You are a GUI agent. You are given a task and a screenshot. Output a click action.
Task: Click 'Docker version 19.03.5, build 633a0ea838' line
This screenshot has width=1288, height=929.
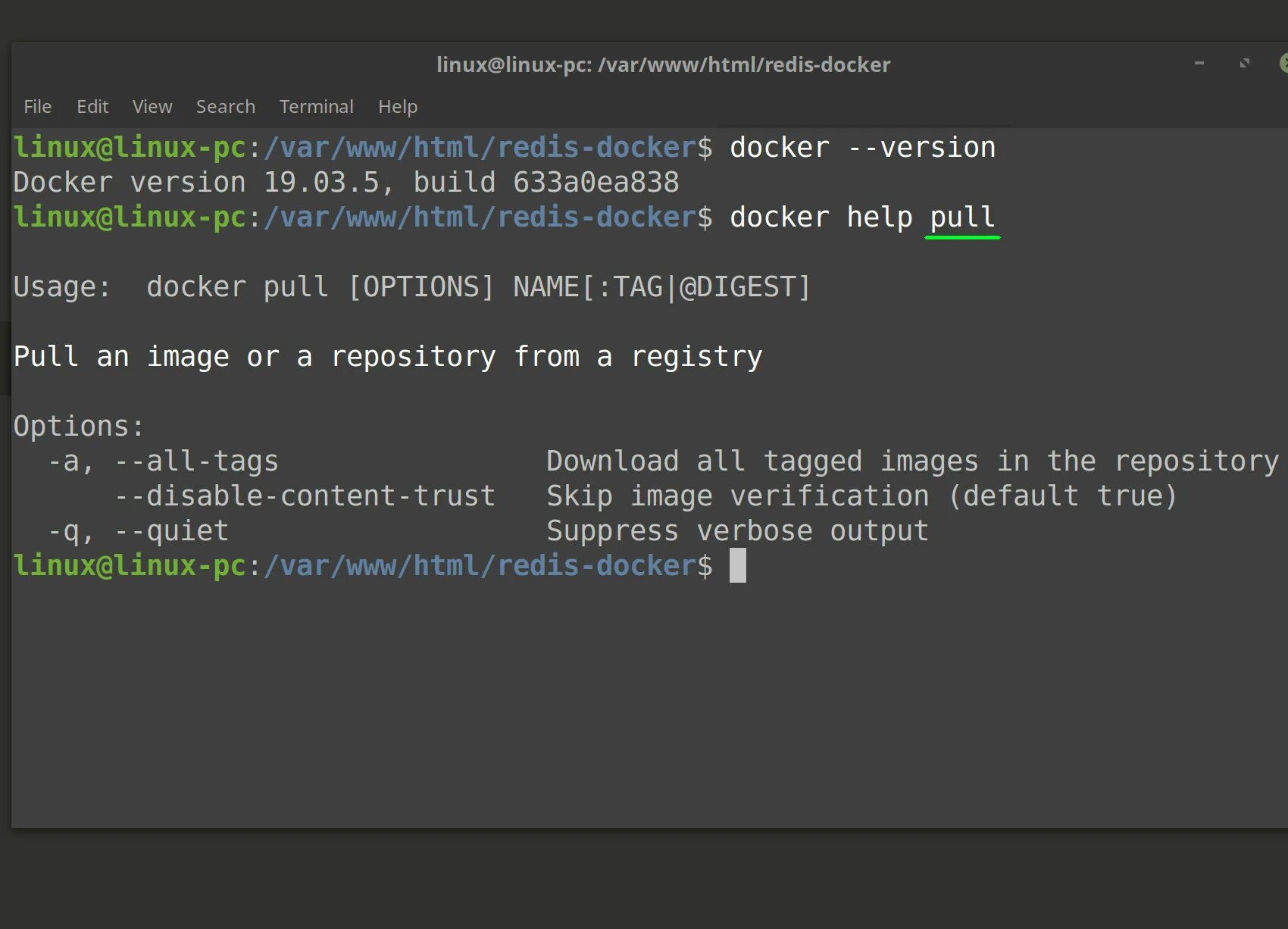(x=346, y=183)
